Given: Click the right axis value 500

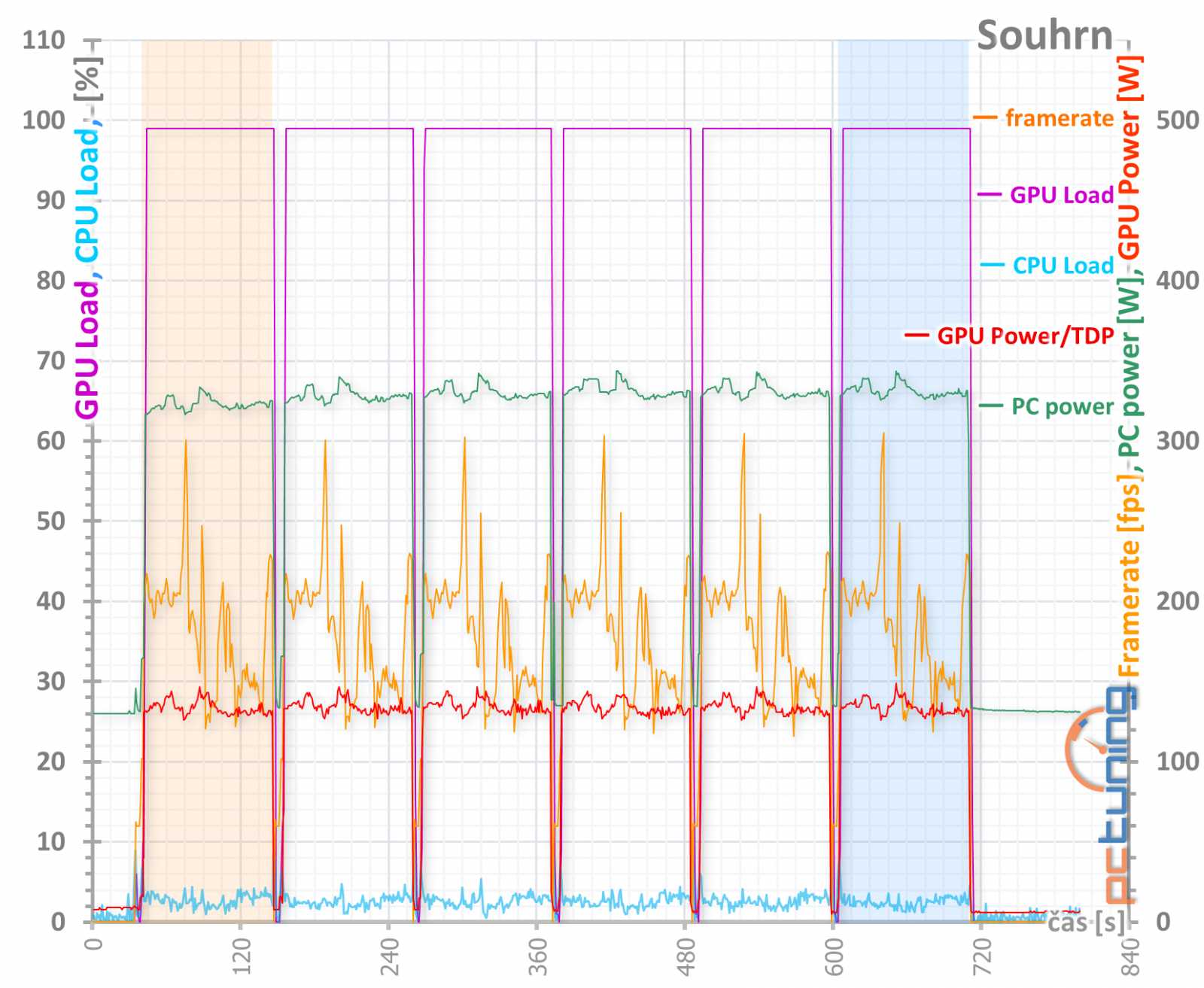Looking at the screenshot, I should coord(1177,120).
